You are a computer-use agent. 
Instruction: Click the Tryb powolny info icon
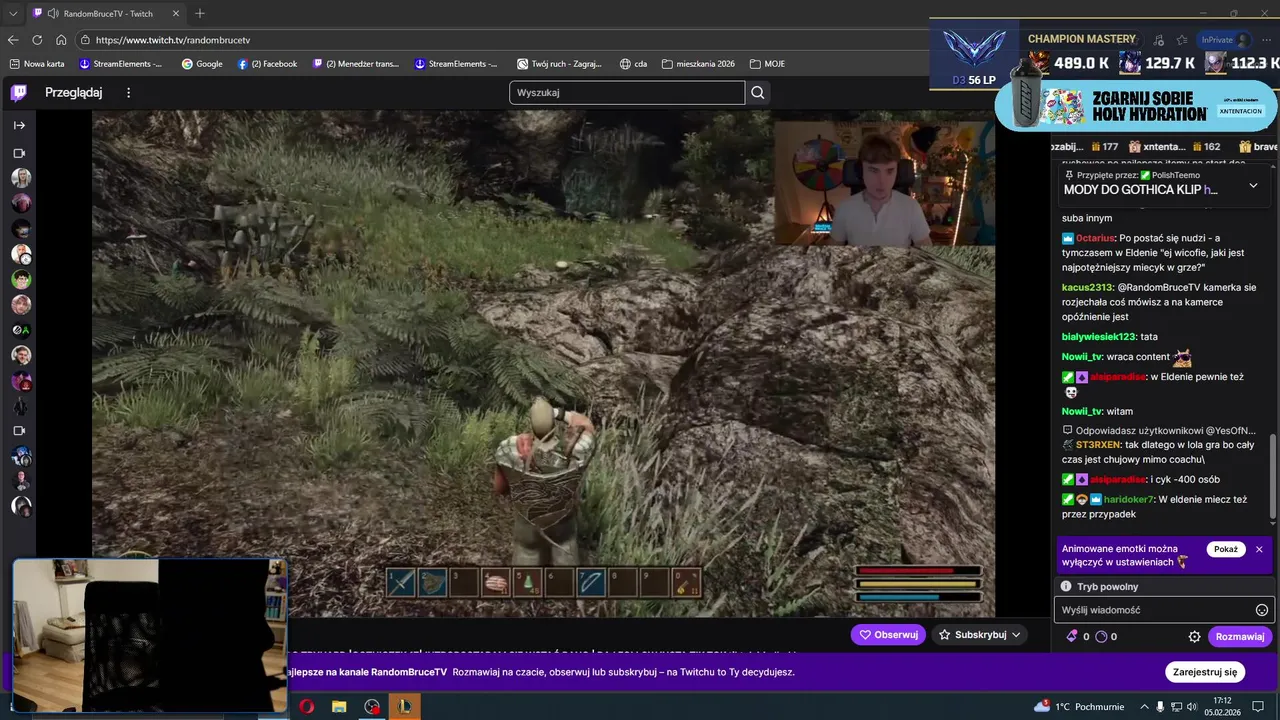coord(1066,587)
